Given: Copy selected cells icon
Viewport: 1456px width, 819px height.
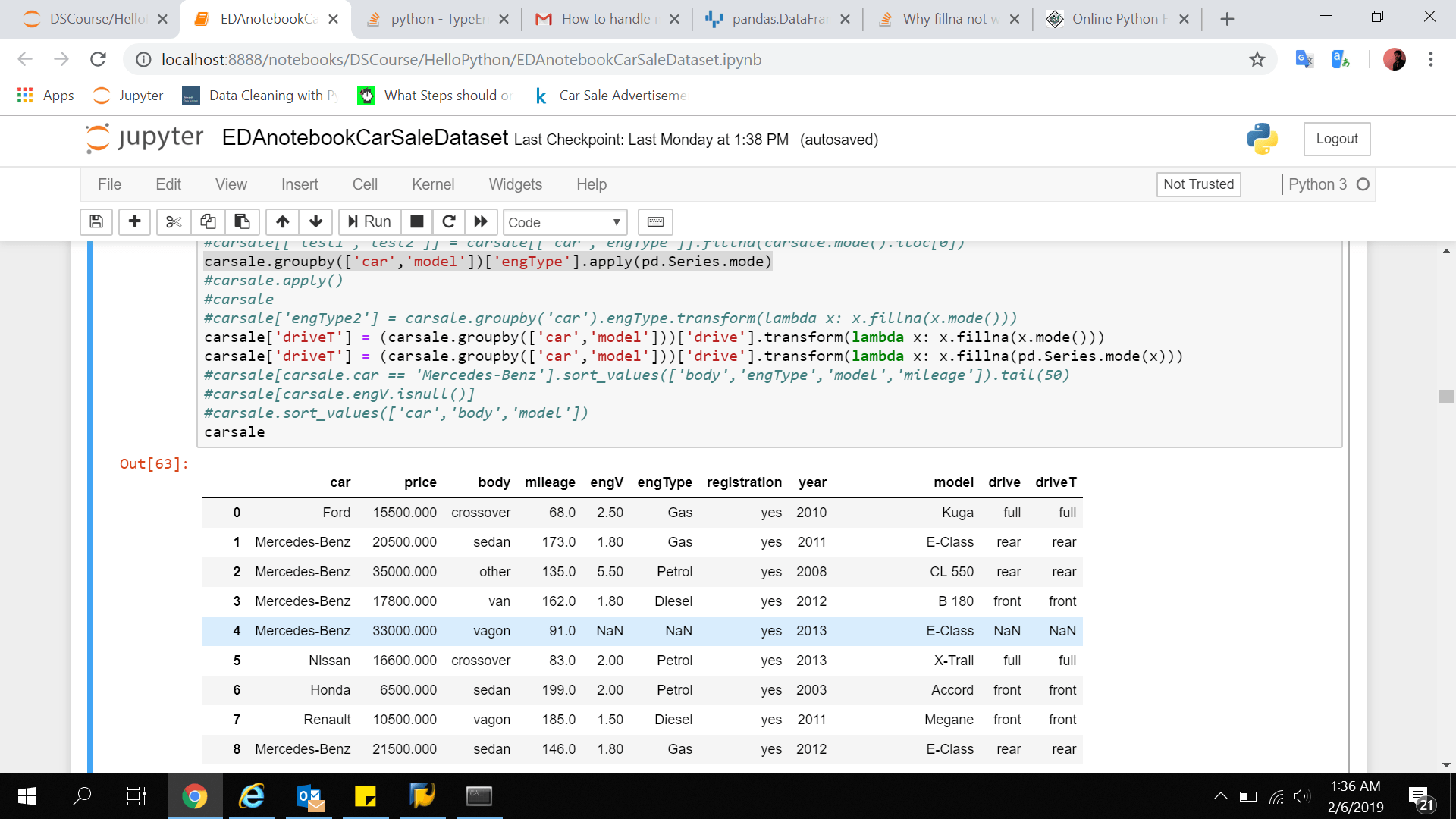Looking at the screenshot, I should coord(208,221).
